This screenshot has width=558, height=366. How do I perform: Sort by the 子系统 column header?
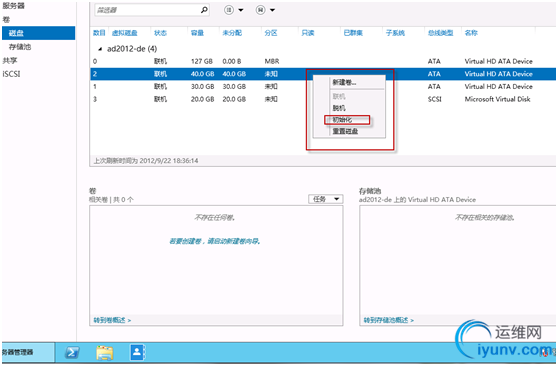[395, 33]
